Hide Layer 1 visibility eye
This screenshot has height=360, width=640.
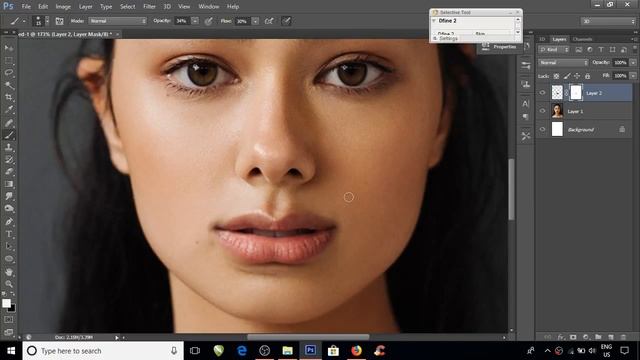(542, 111)
